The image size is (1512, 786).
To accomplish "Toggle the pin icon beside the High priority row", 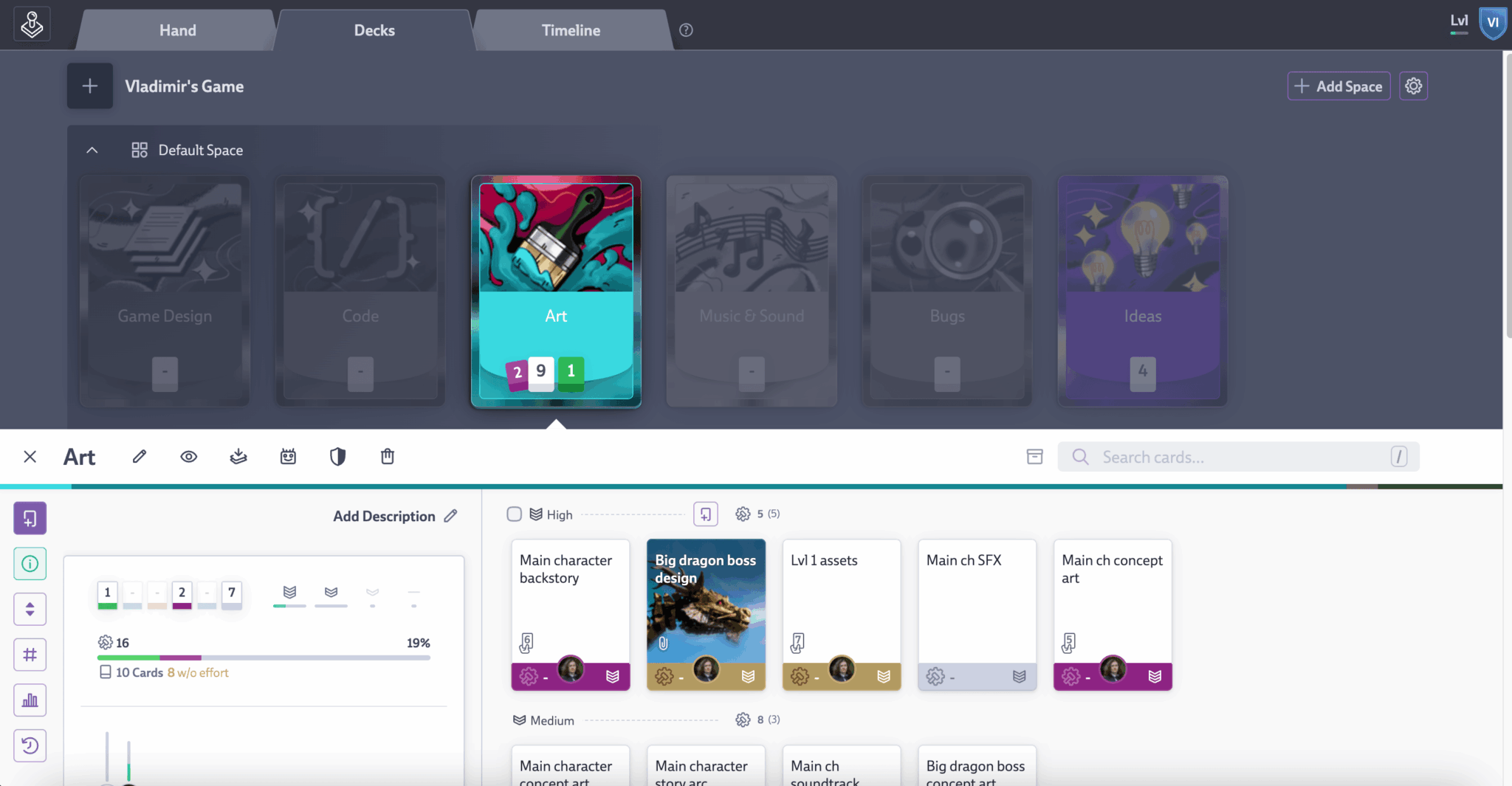I will coord(705,514).
